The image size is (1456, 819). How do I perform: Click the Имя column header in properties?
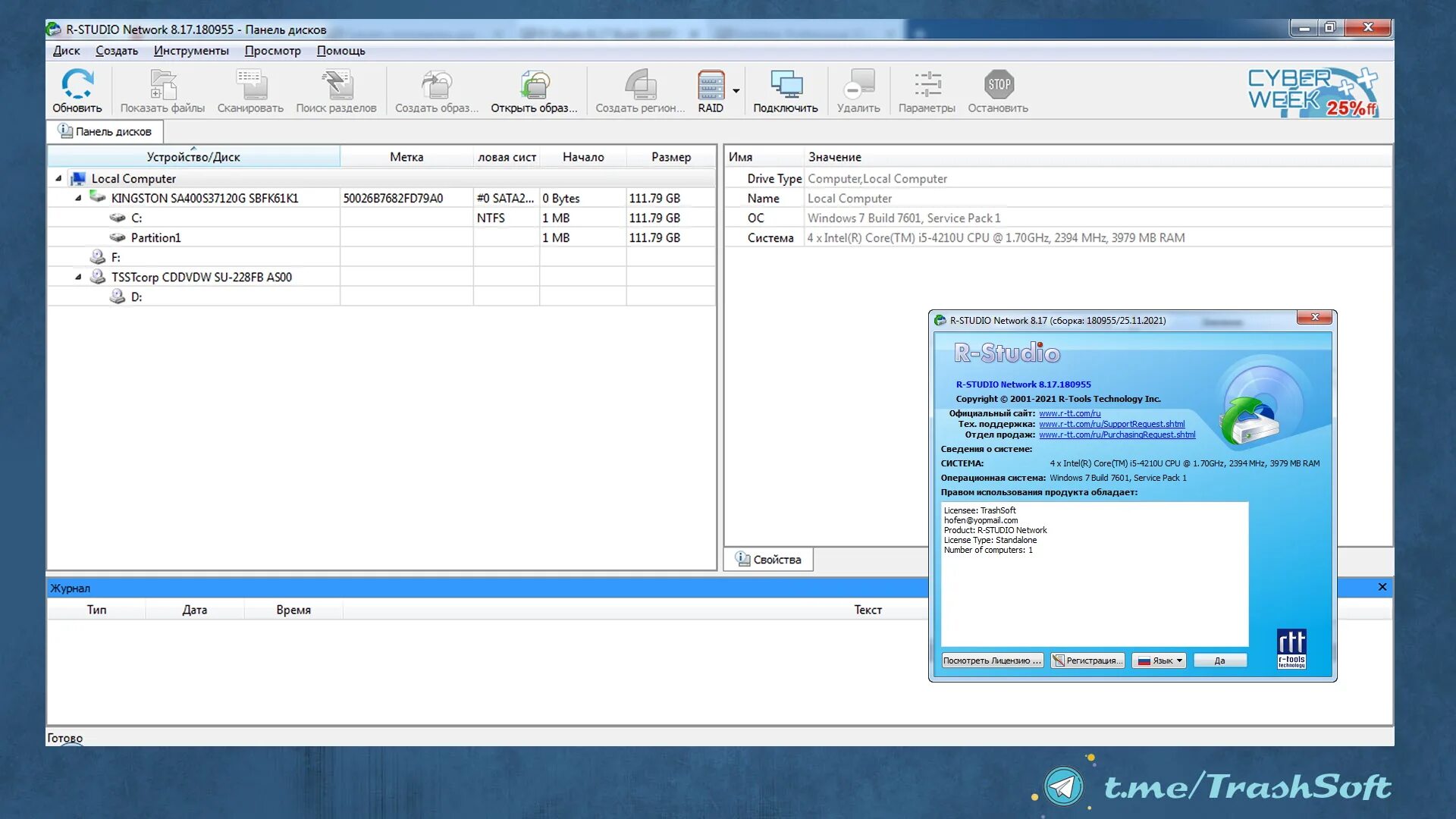pos(764,157)
